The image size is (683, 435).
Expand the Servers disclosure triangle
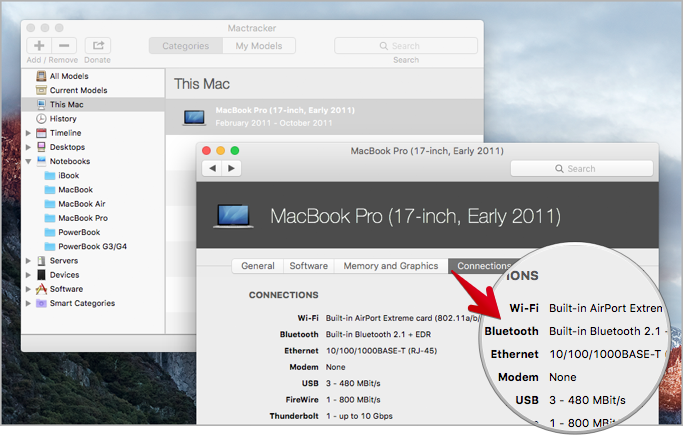(x=28, y=261)
